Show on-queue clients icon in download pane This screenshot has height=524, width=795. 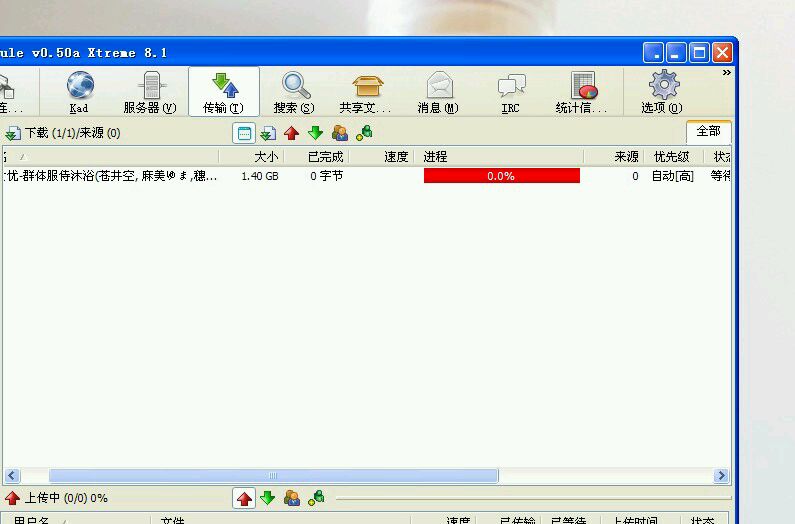click(340, 133)
